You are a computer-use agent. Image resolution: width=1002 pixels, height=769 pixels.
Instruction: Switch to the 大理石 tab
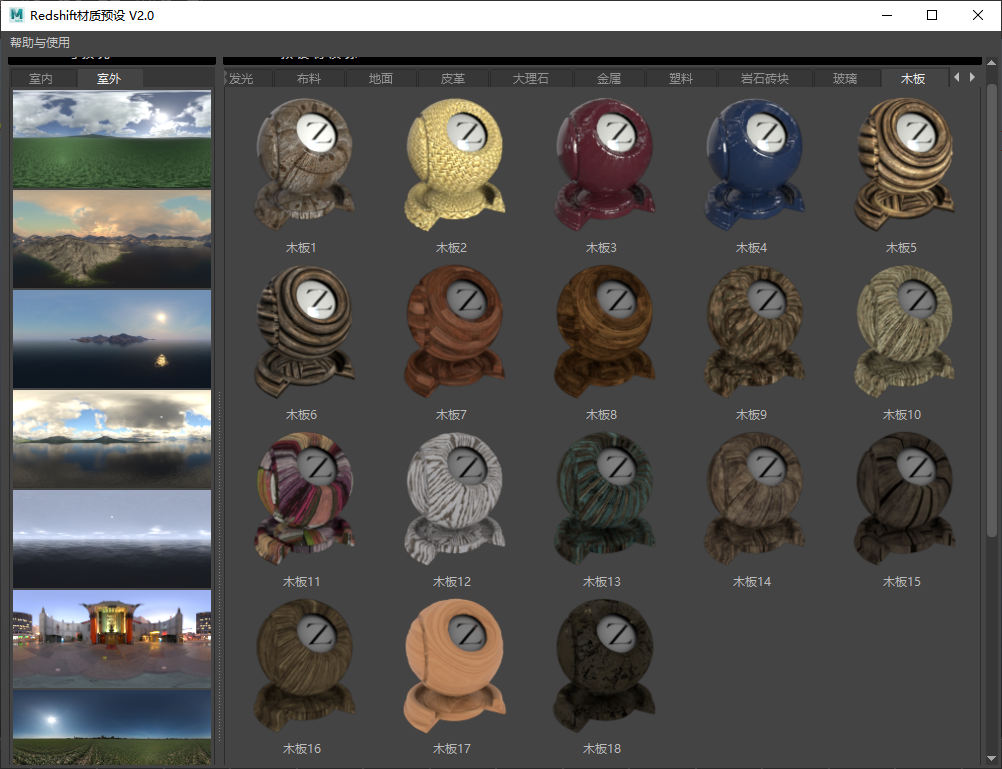click(x=530, y=78)
